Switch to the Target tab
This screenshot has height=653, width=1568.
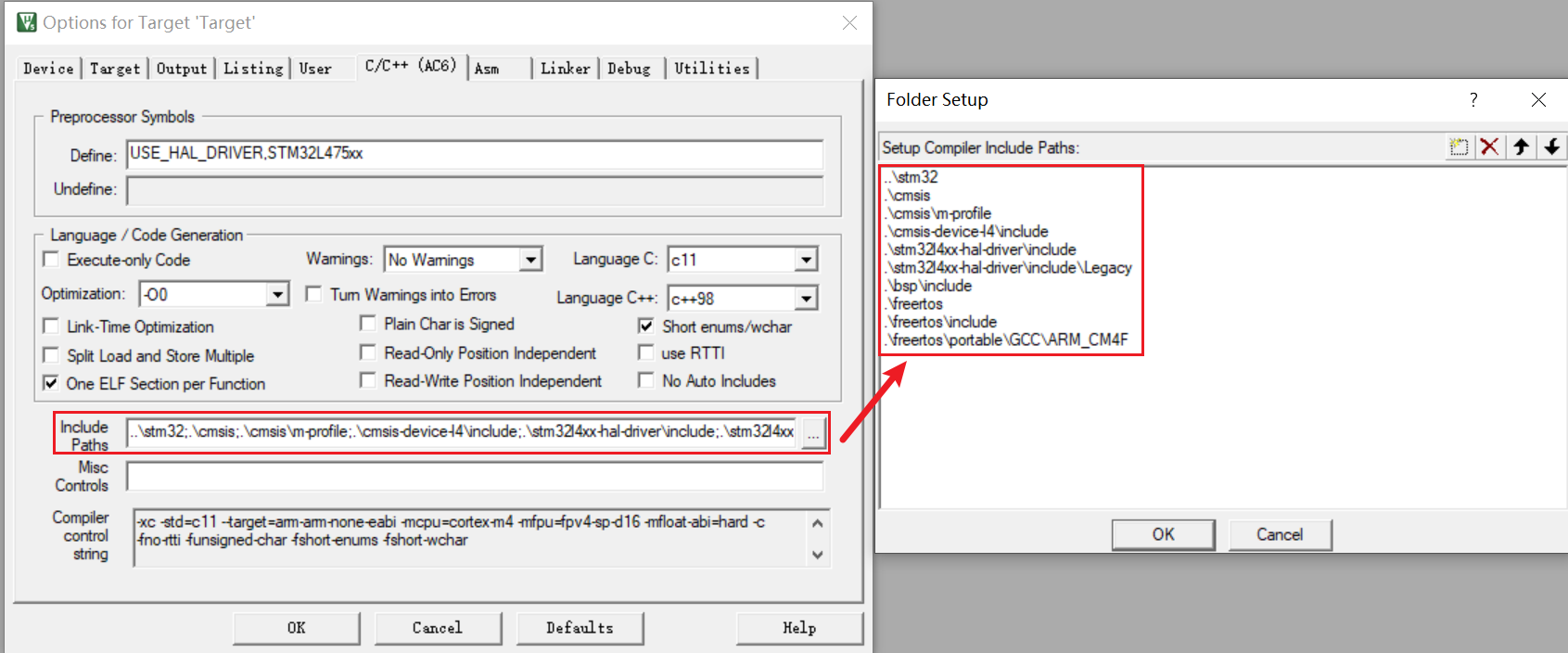115,69
